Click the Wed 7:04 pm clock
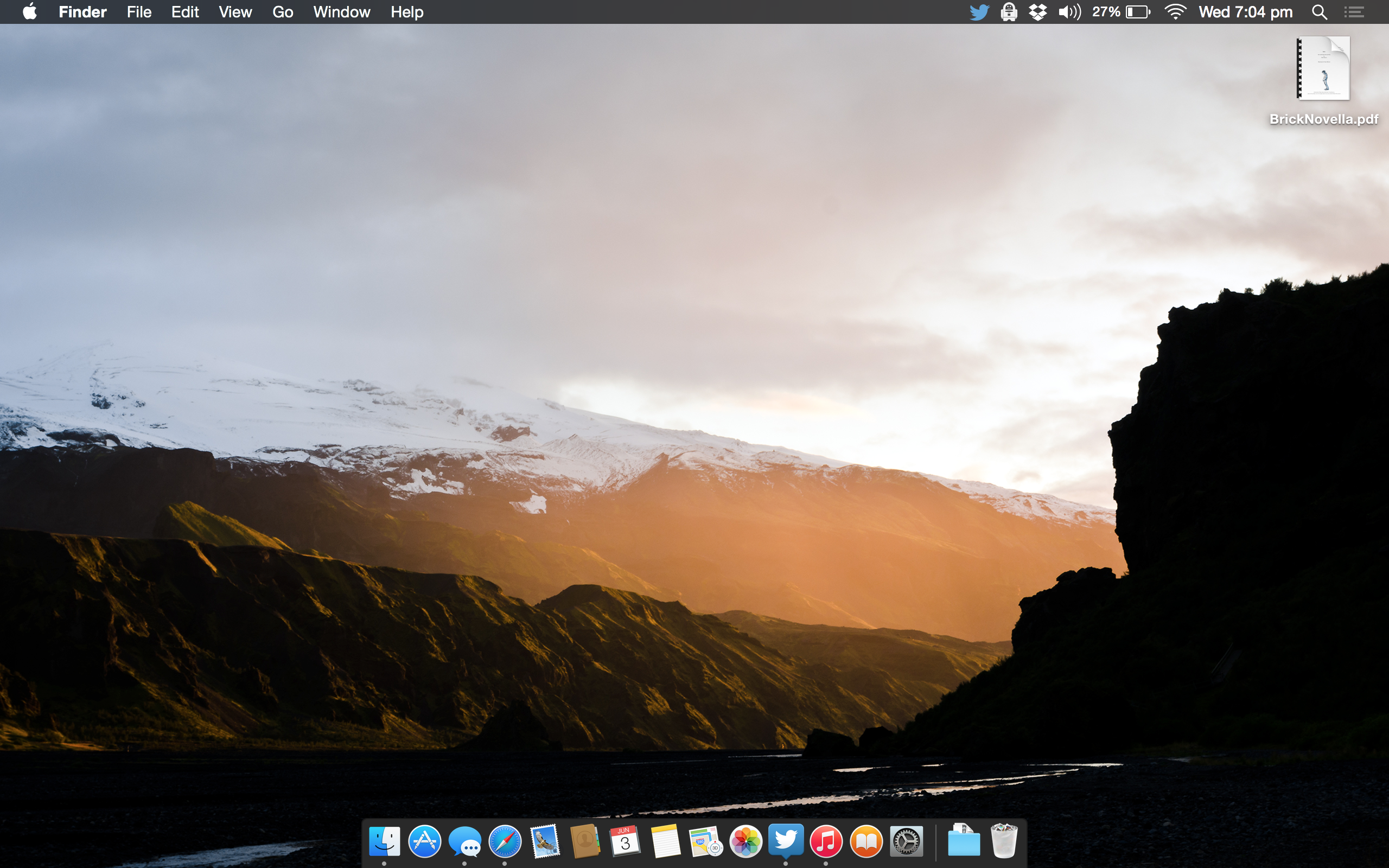Image resolution: width=1389 pixels, height=868 pixels. 1246,11
